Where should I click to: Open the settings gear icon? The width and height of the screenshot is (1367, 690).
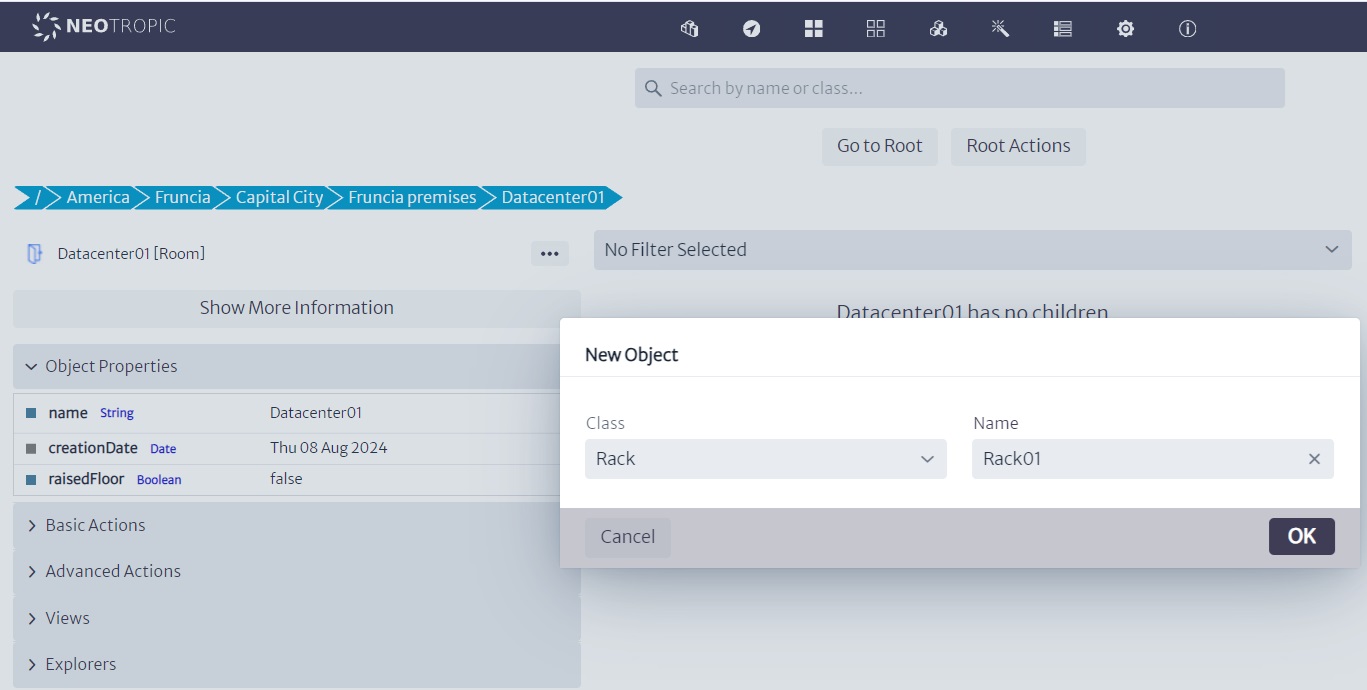(x=1125, y=29)
